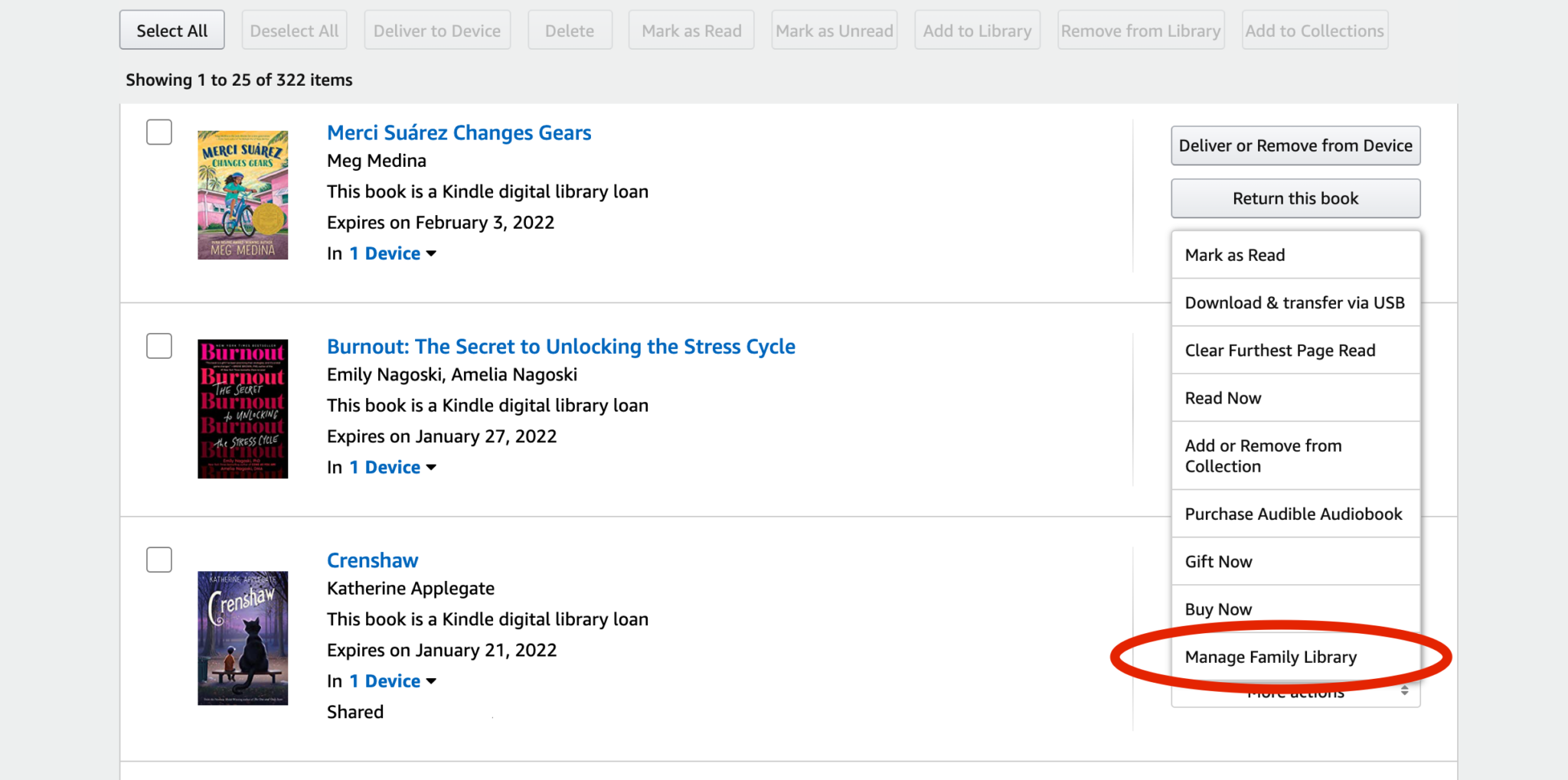The image size is (1568, 780).
Task: Click the Mark as Read toolbar button
Action: pos(691,31)
